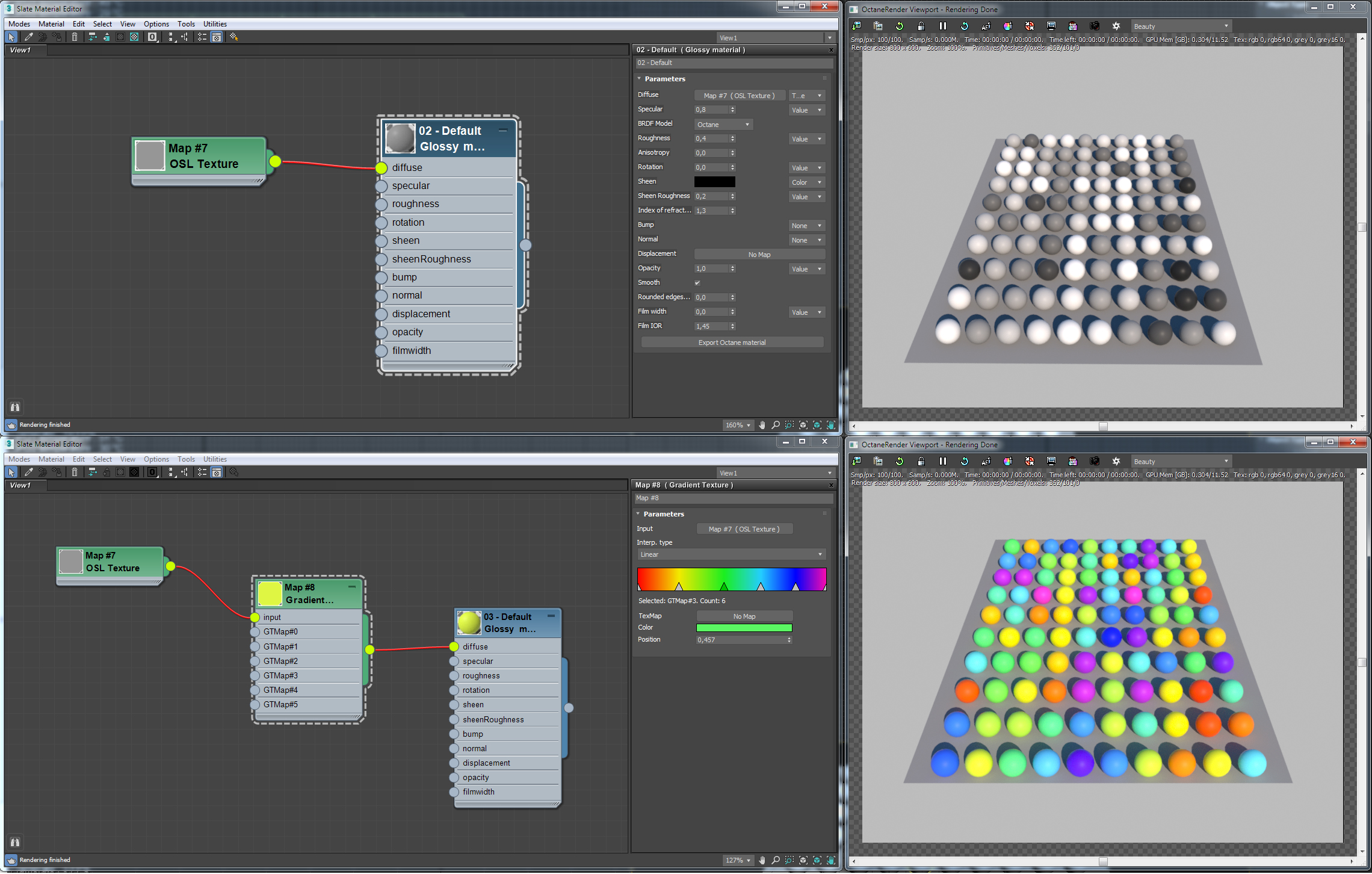Open the Beauty render pass dropdown in top viewport

(x=1181, y=26)
